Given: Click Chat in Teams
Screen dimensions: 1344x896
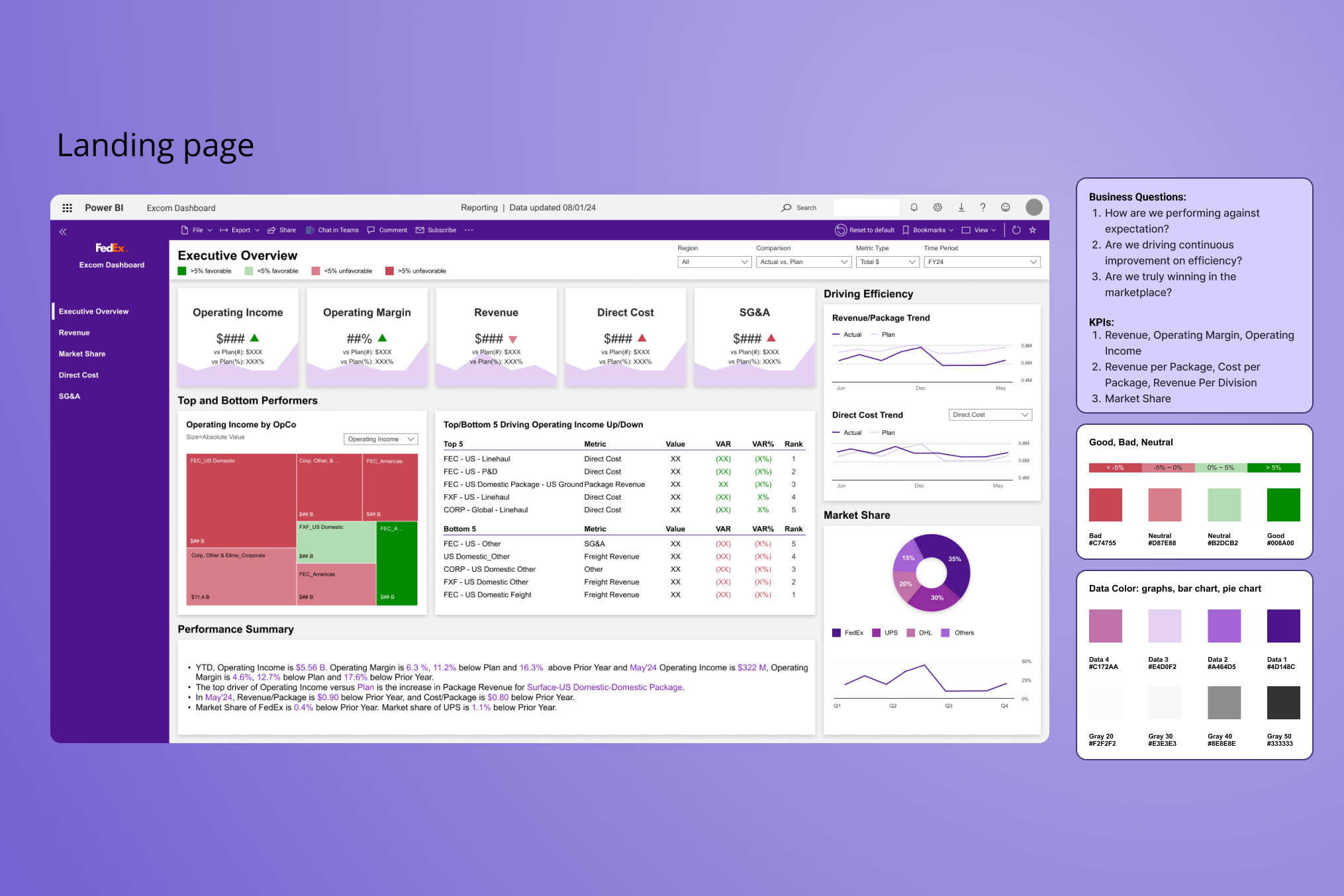Looking at the screenshot, I should (x=332, y=230).
